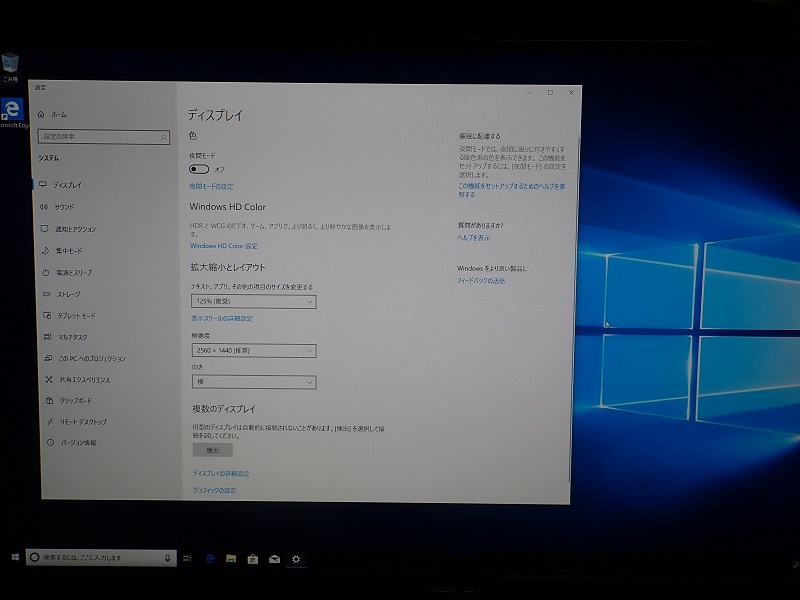This screenshot has width=800, height=600.
Task: Open Shared experiences (共有エクスペリエンス)
Action: click(78, 380)
